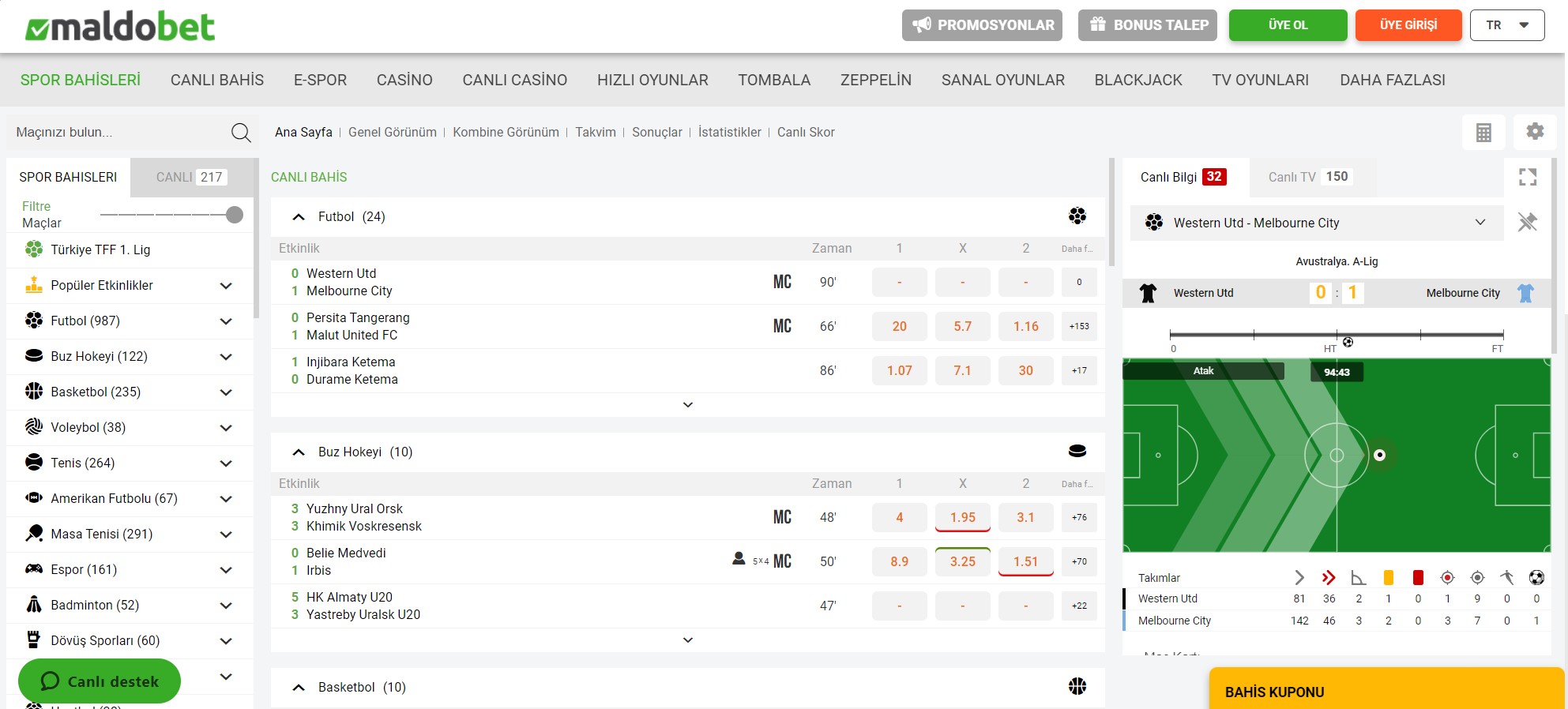Click the Maçınızı bulun search field
The image size is (1568, 709).
point(118,133)
